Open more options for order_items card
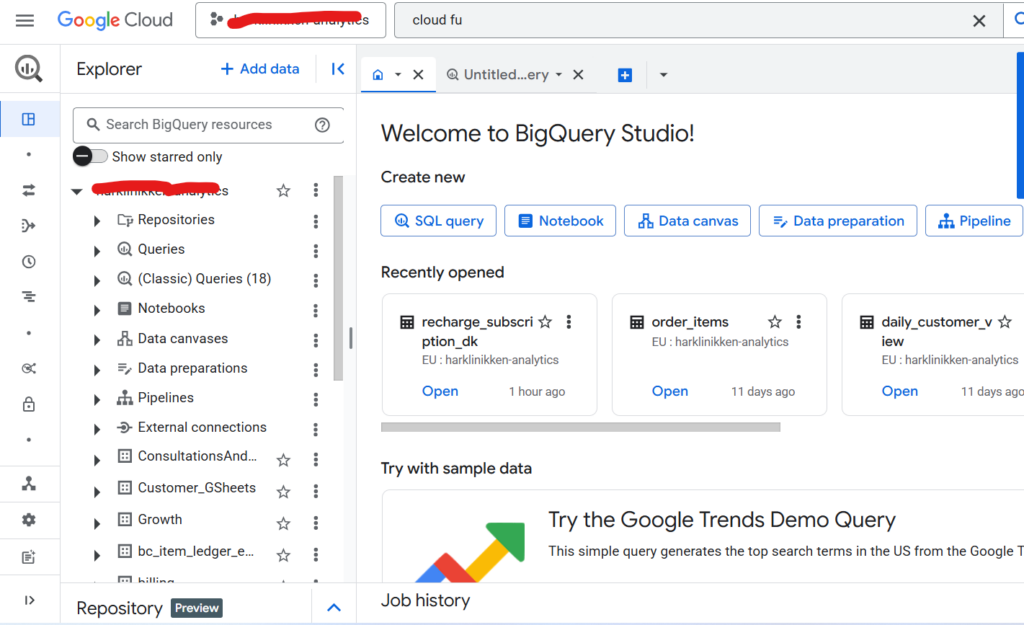 click(799, 322)
